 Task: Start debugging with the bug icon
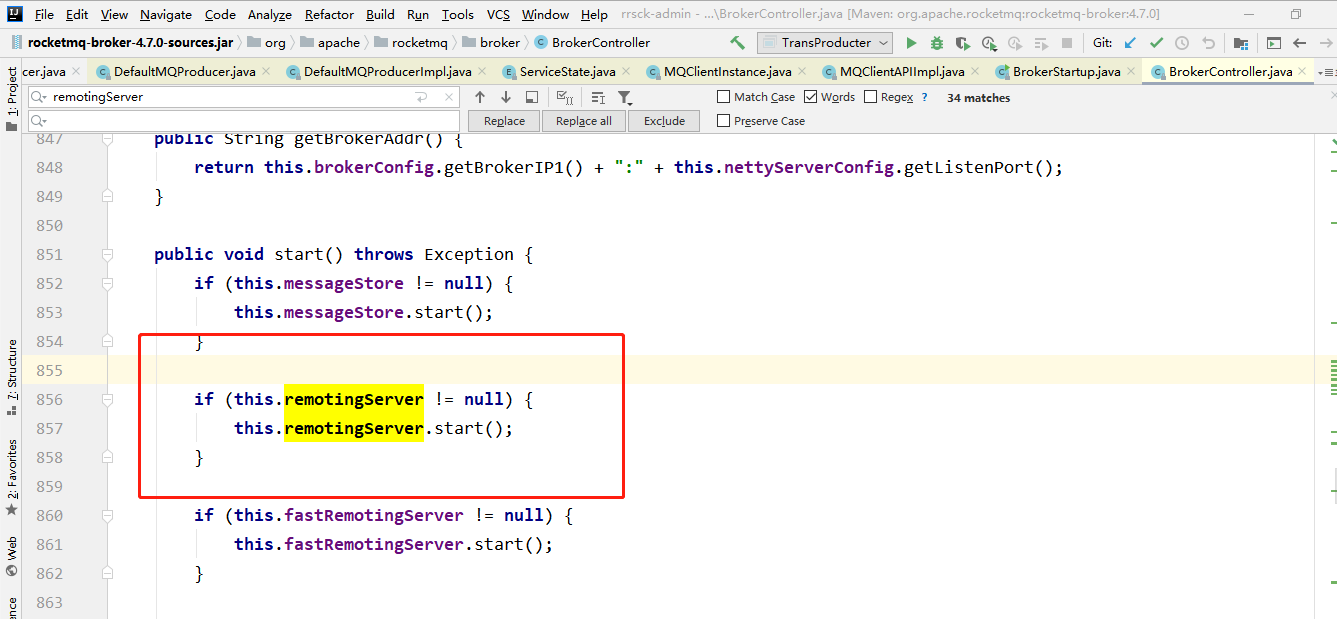tap(937, 43)
